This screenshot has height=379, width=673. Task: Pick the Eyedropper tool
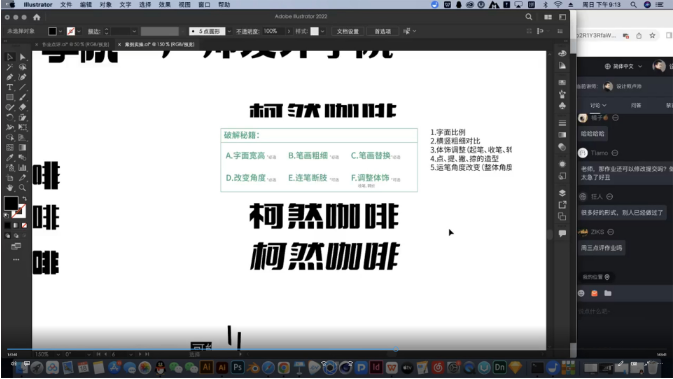point(9,158)
